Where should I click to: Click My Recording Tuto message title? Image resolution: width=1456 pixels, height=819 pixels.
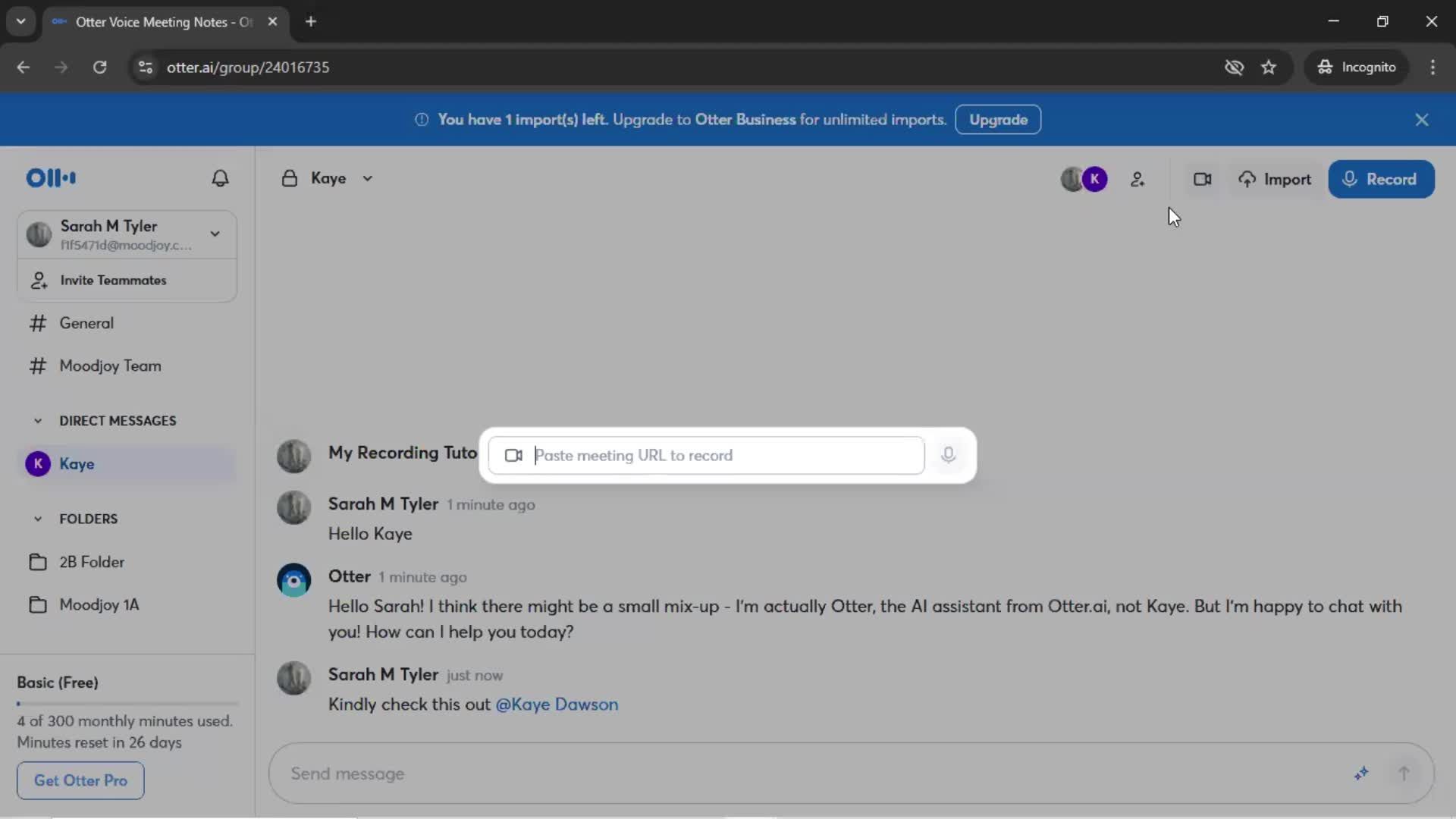403,453
